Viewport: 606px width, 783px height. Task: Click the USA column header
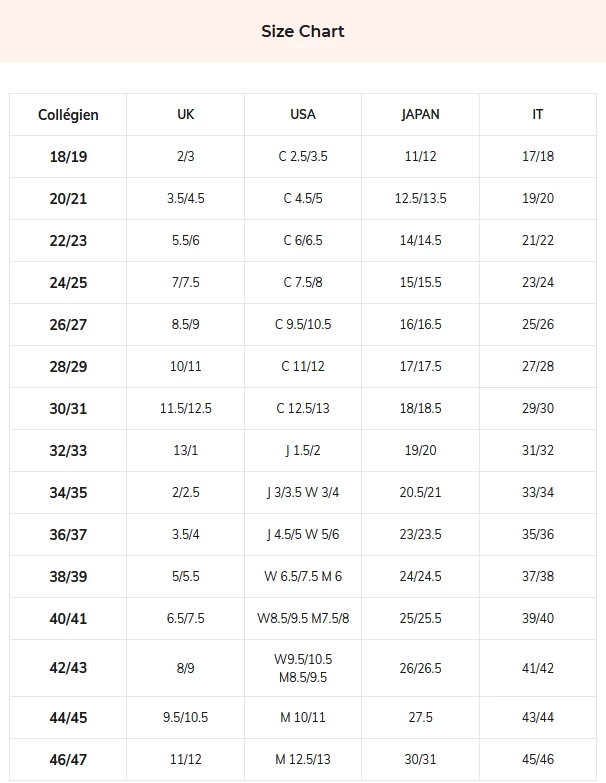tap(303, 115)
